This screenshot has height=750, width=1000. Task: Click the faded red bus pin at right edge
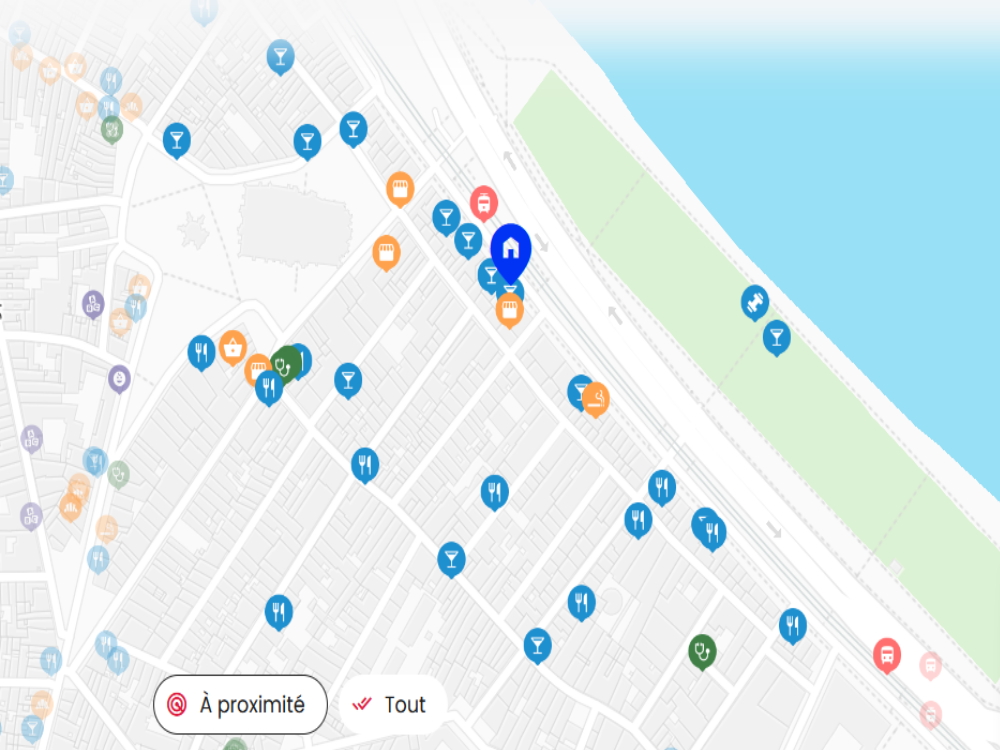[930, 666]
